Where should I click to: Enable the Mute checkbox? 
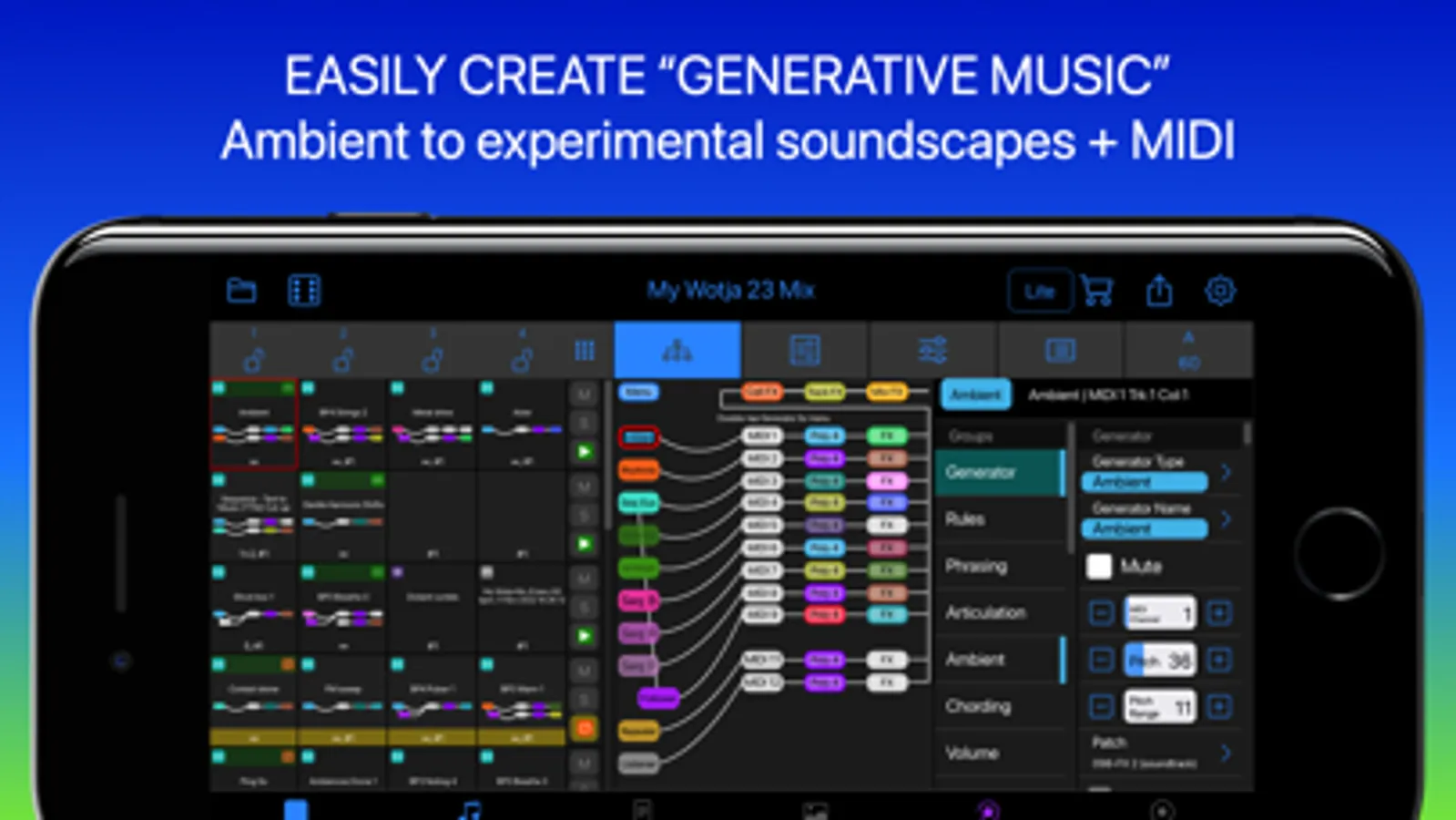(x=1099, y=567)
